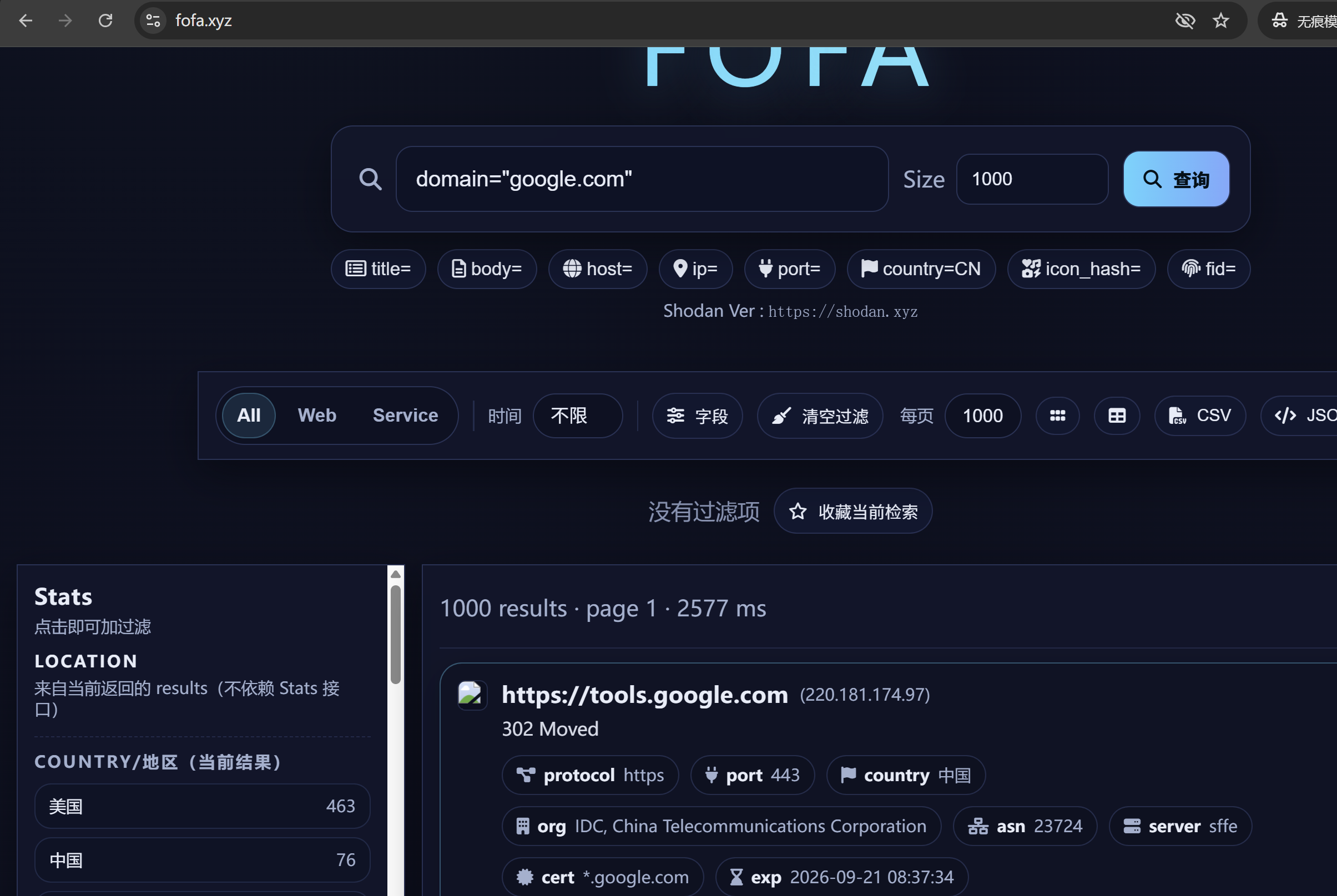Filter by org IDC China Telecommunications tag
The height and width of the screenshot is (896, 1337).
[722, 826]
